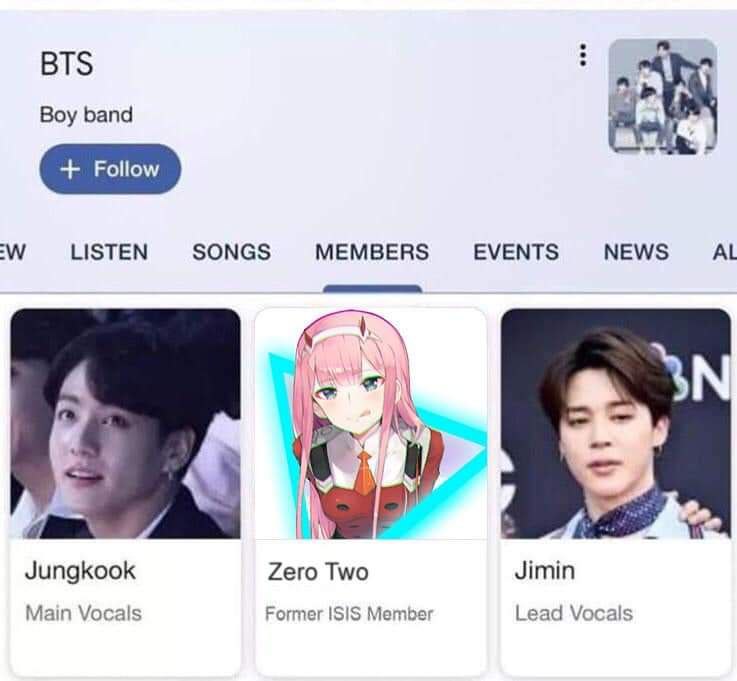Open Jungkook's member photo
This screenshot has width=737, height=681.
click(x=125, y=423)
